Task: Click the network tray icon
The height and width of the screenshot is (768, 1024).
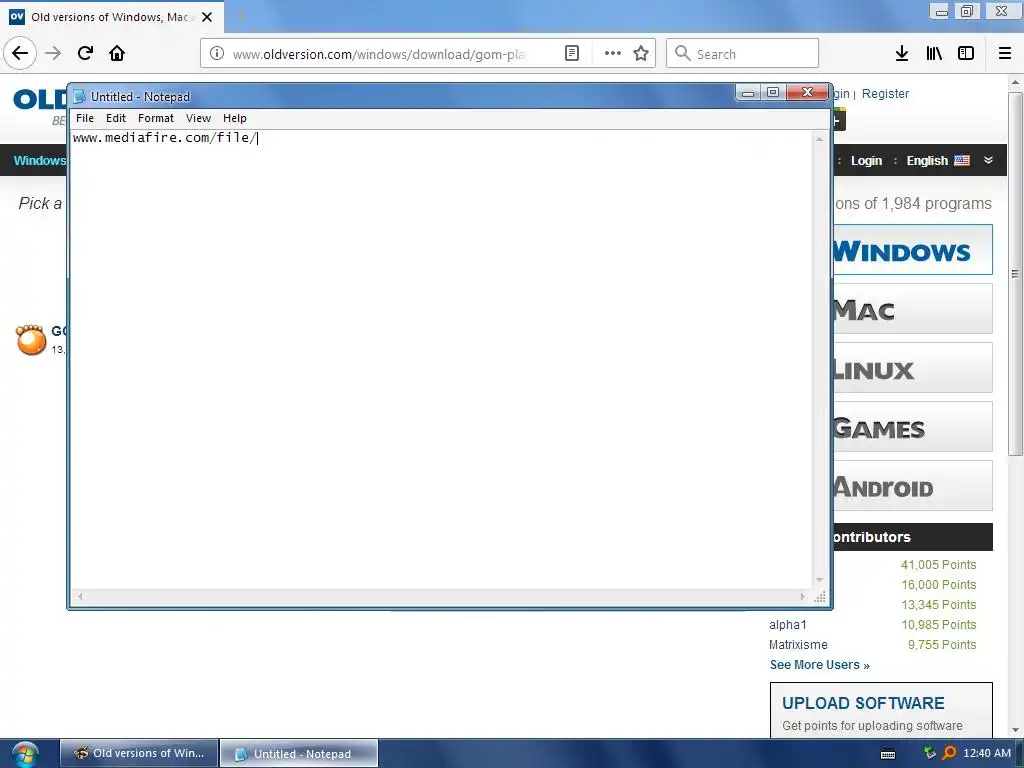Action: point(930,753)
